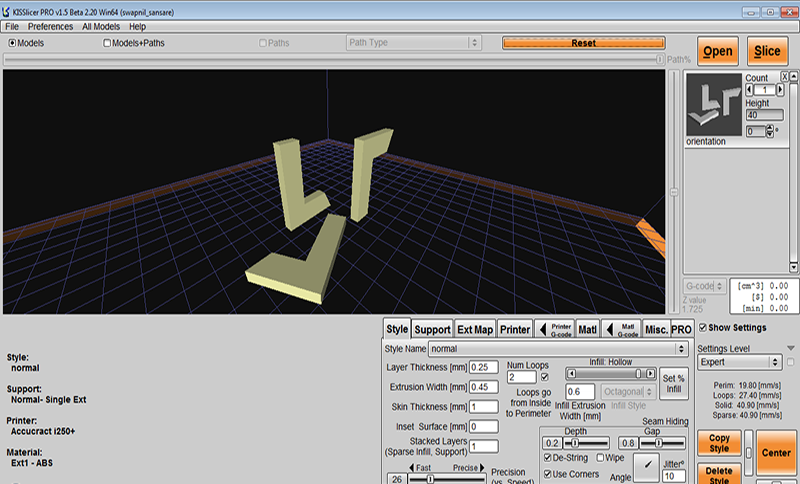
Task: Open the File menu
Action: [12, 27]
